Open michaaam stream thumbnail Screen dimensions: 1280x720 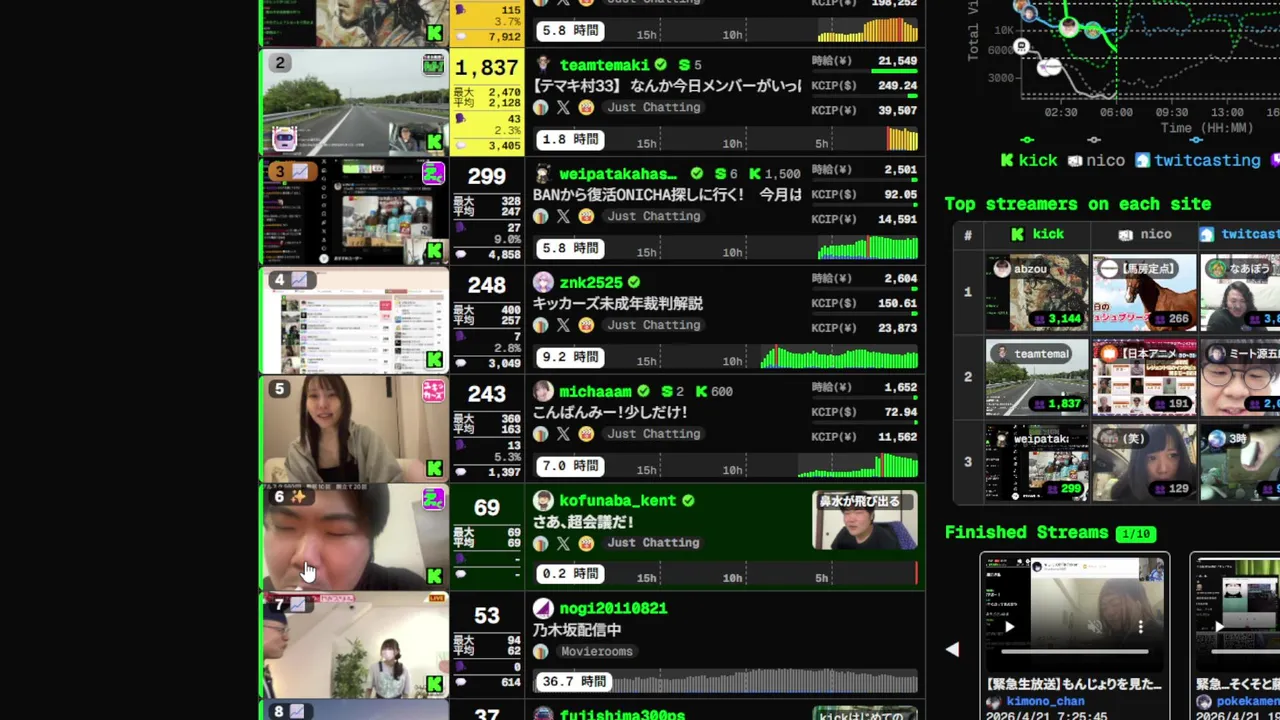(355, 430)
